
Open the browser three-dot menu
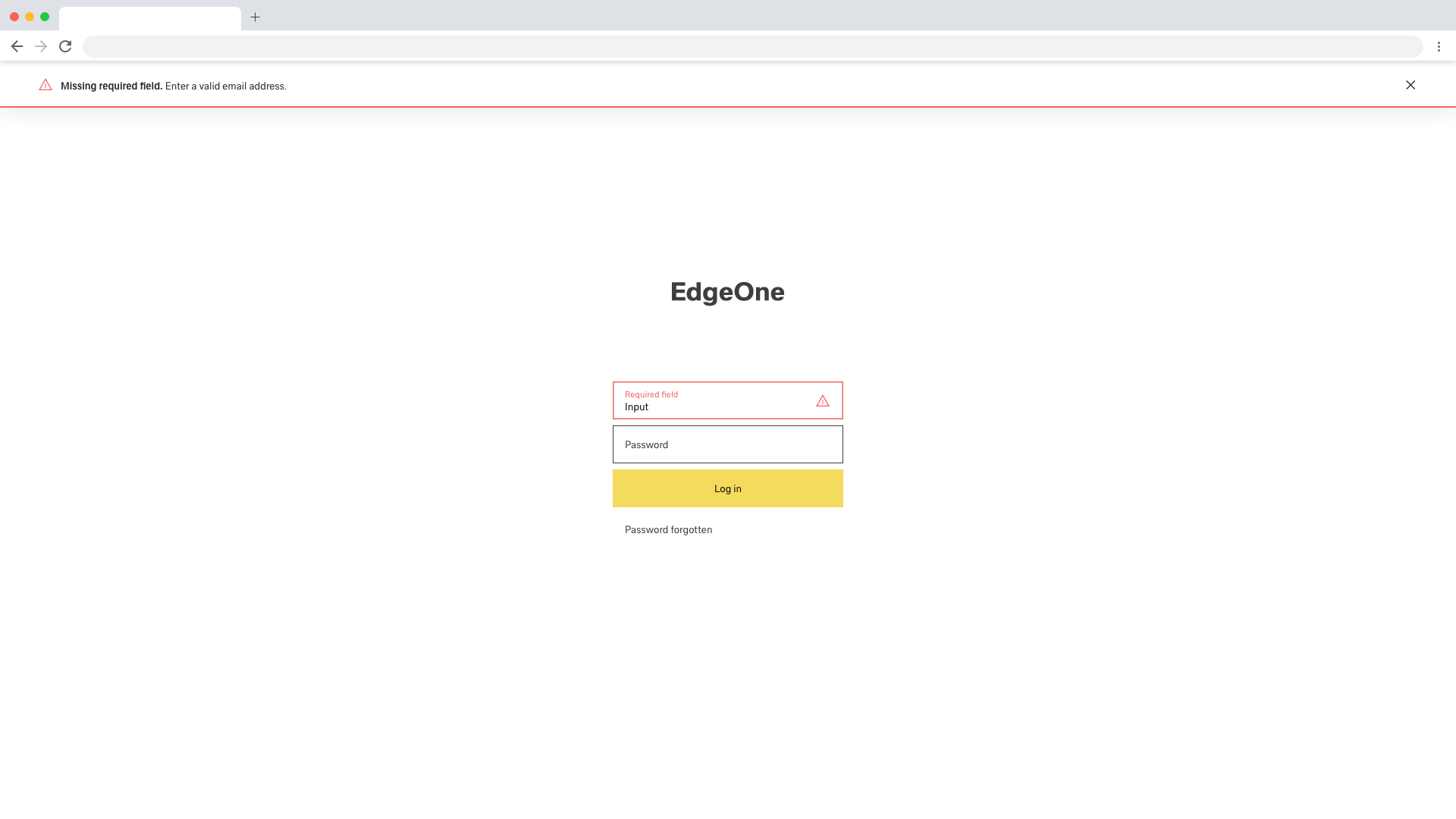[x=1439, y=46]
